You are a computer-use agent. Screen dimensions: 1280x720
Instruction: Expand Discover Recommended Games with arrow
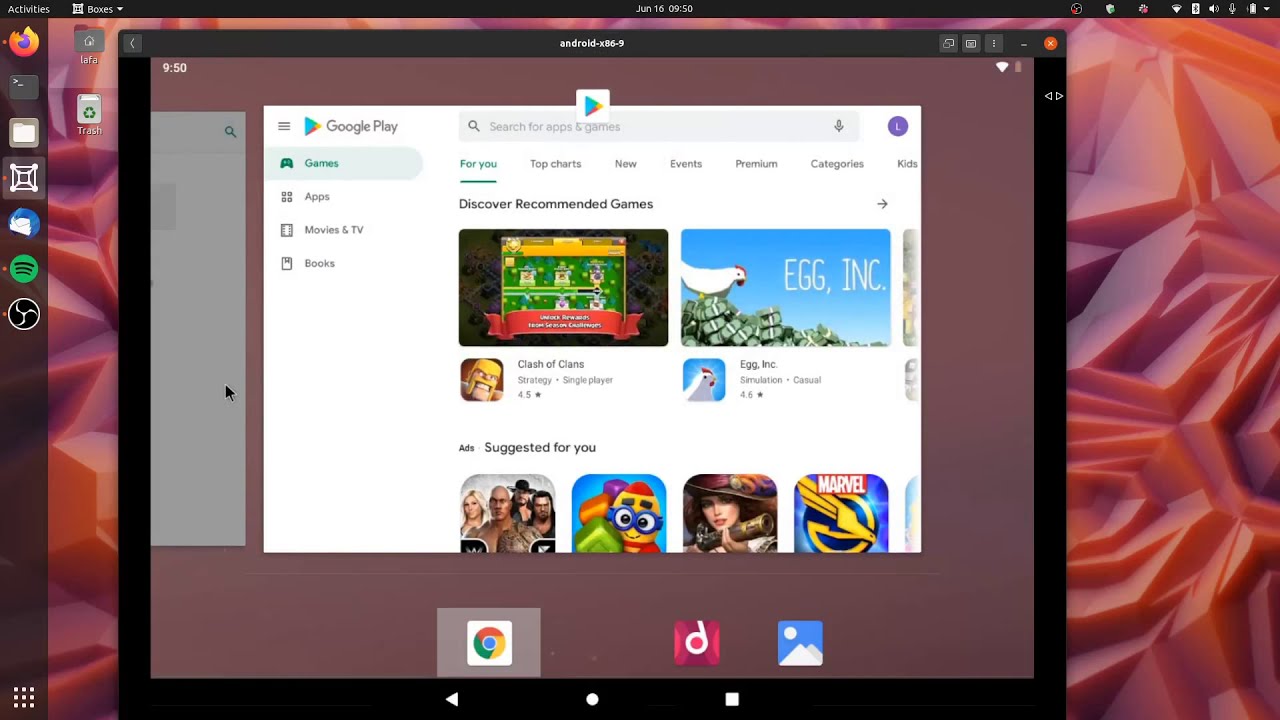[882, 204]
